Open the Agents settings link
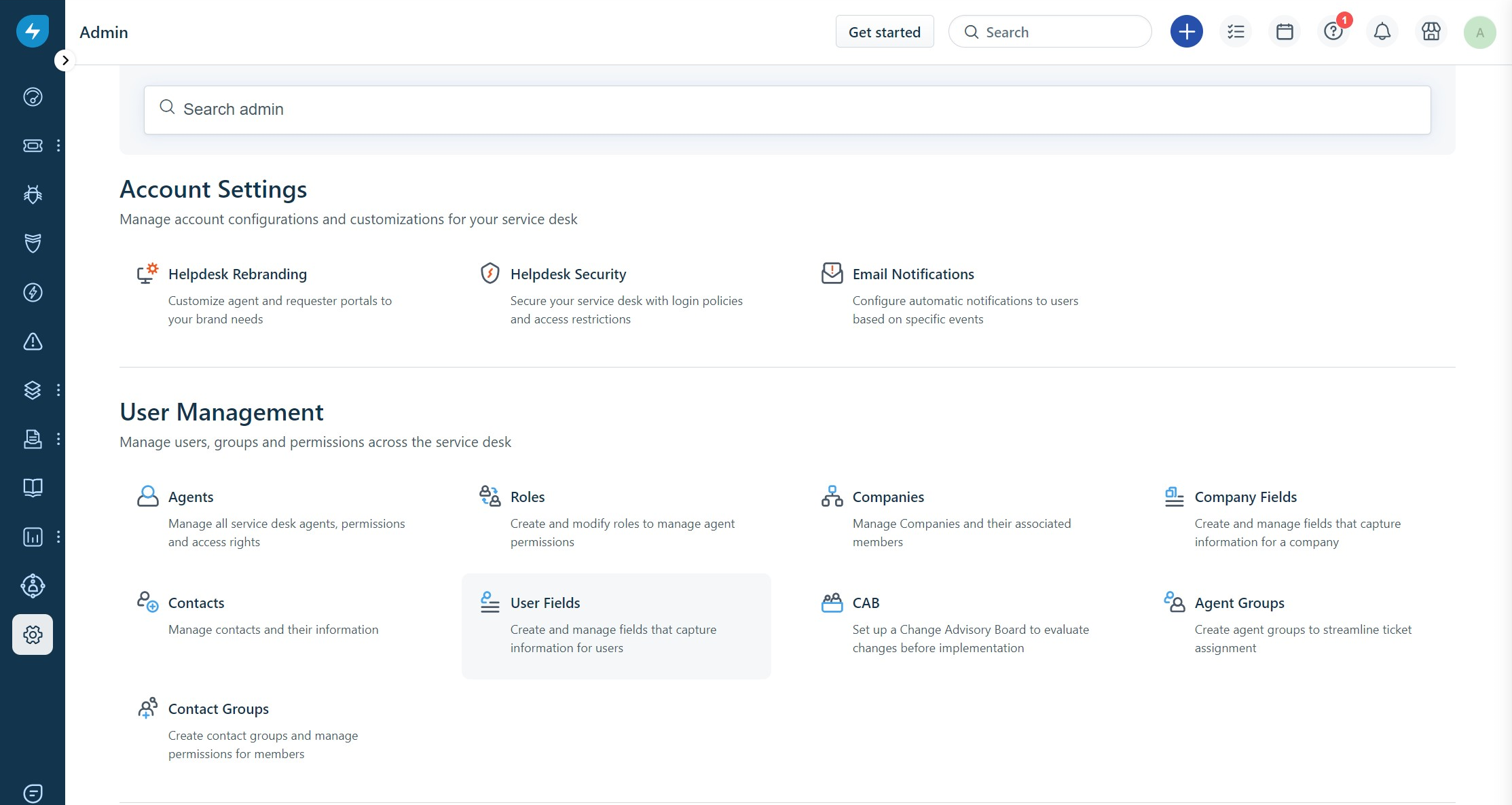Image resolution: width=1512 pixels, height=805 pixels. [191, 497]
